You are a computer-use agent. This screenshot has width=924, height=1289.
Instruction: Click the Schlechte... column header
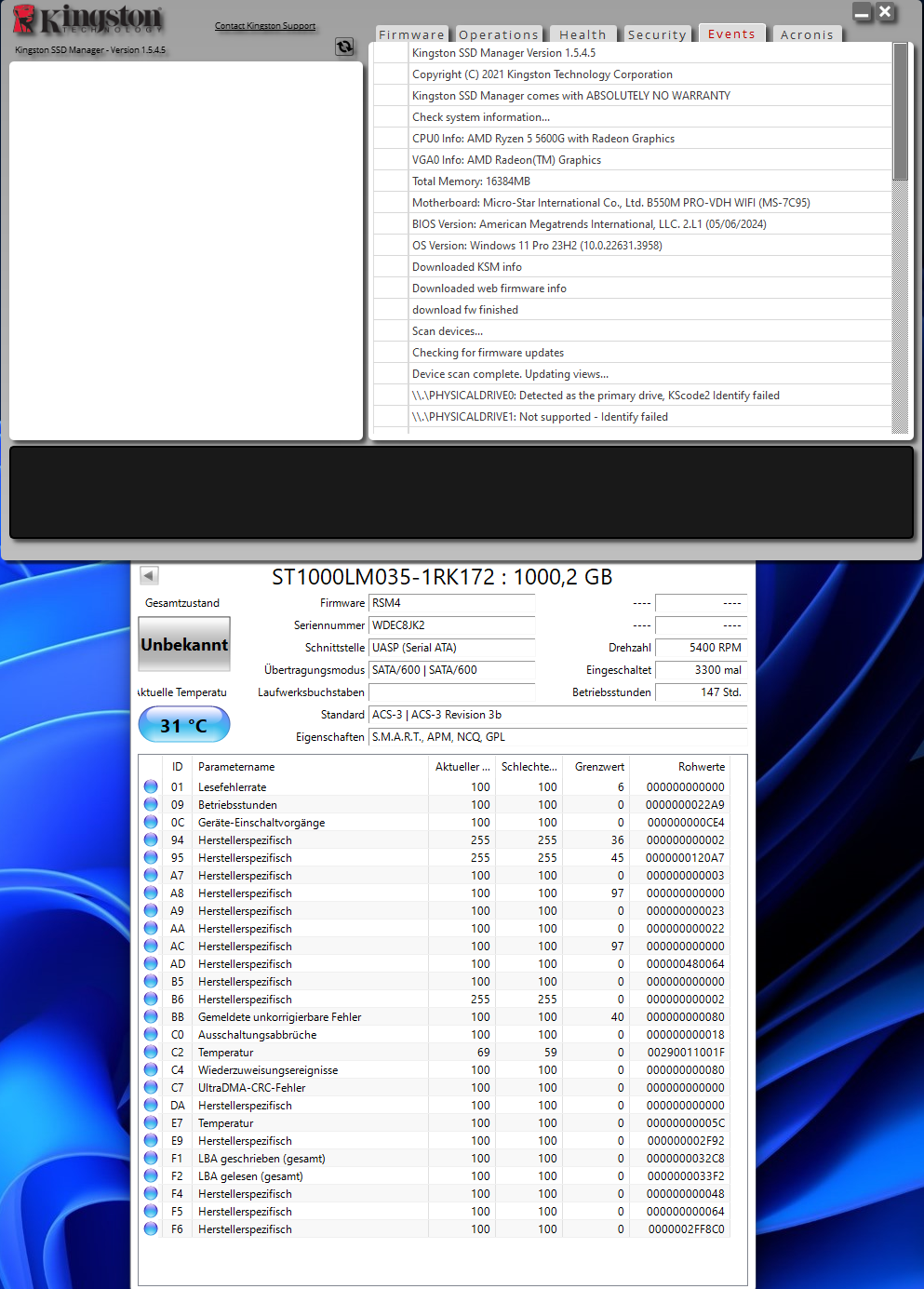tap(529, 767)
